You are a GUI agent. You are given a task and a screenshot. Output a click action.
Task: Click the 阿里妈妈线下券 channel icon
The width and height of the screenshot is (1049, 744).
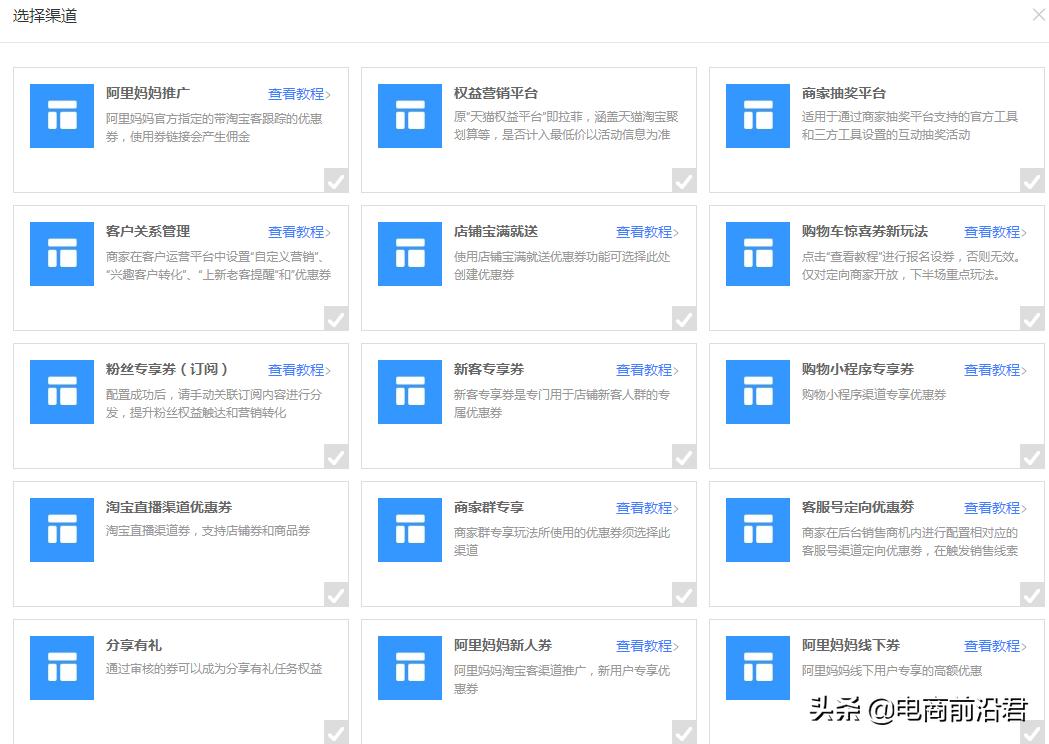[758, 668]
